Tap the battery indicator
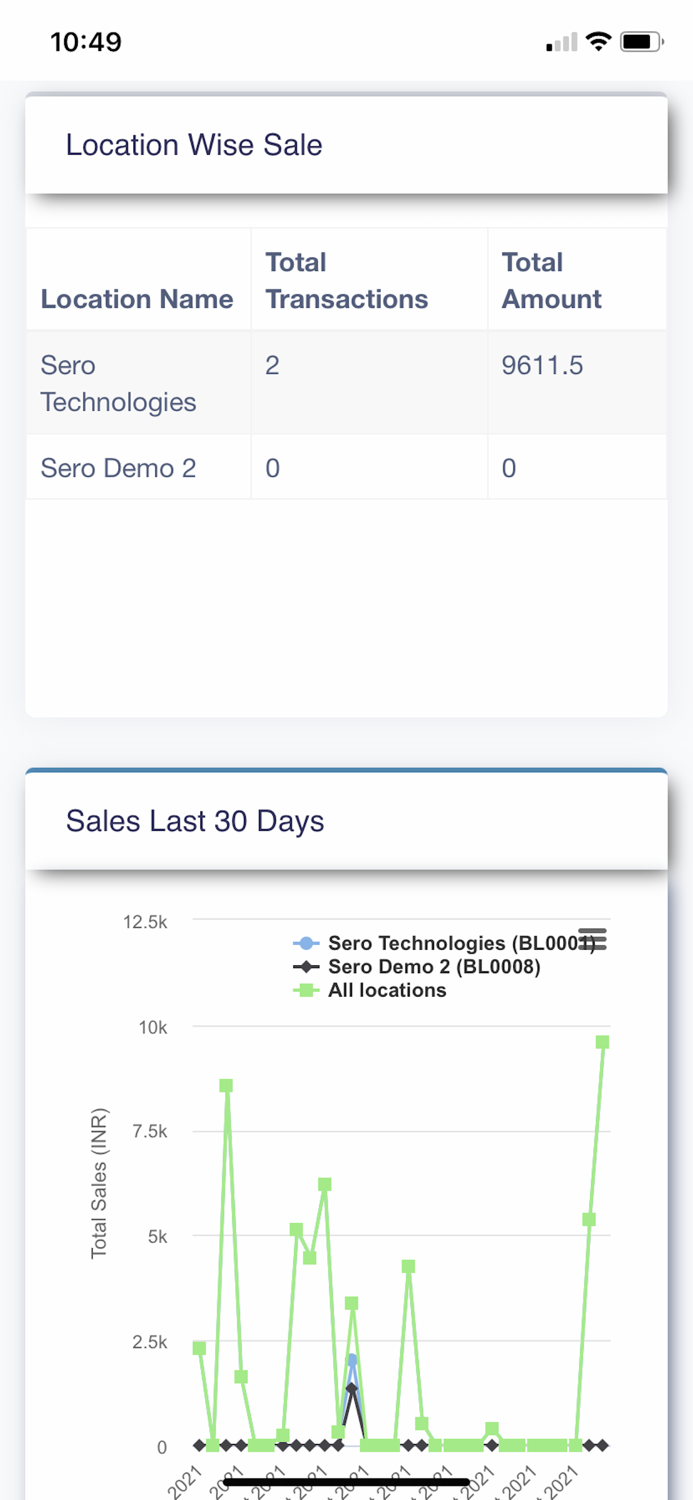This screenshot has width=693, height=1500. click(640, 41)
